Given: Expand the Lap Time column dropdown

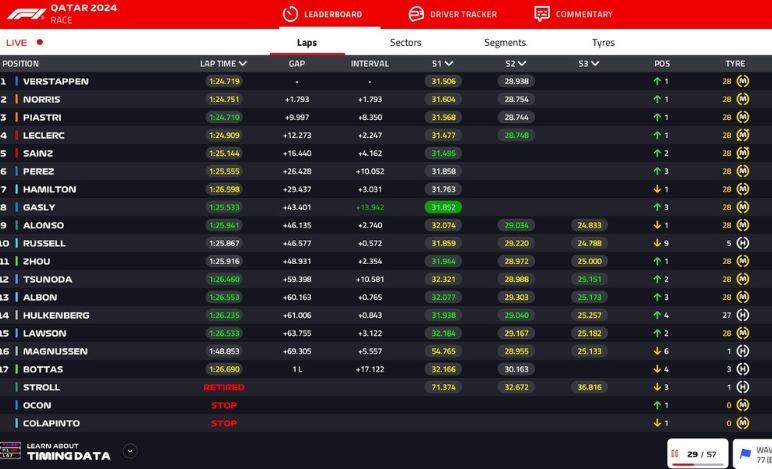Looking at the screenshot, I should (243, 64).
